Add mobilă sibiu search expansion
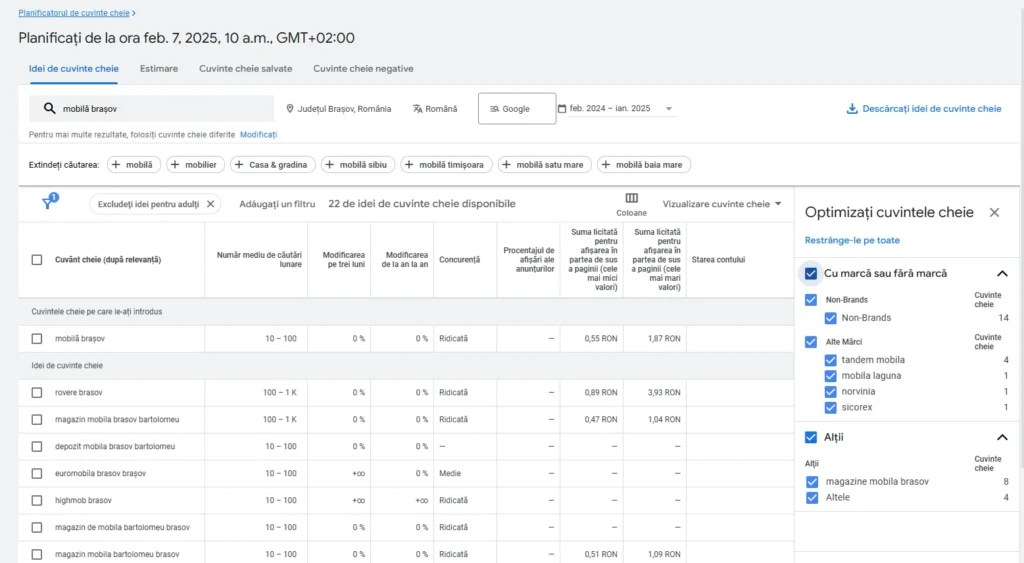 357,165
